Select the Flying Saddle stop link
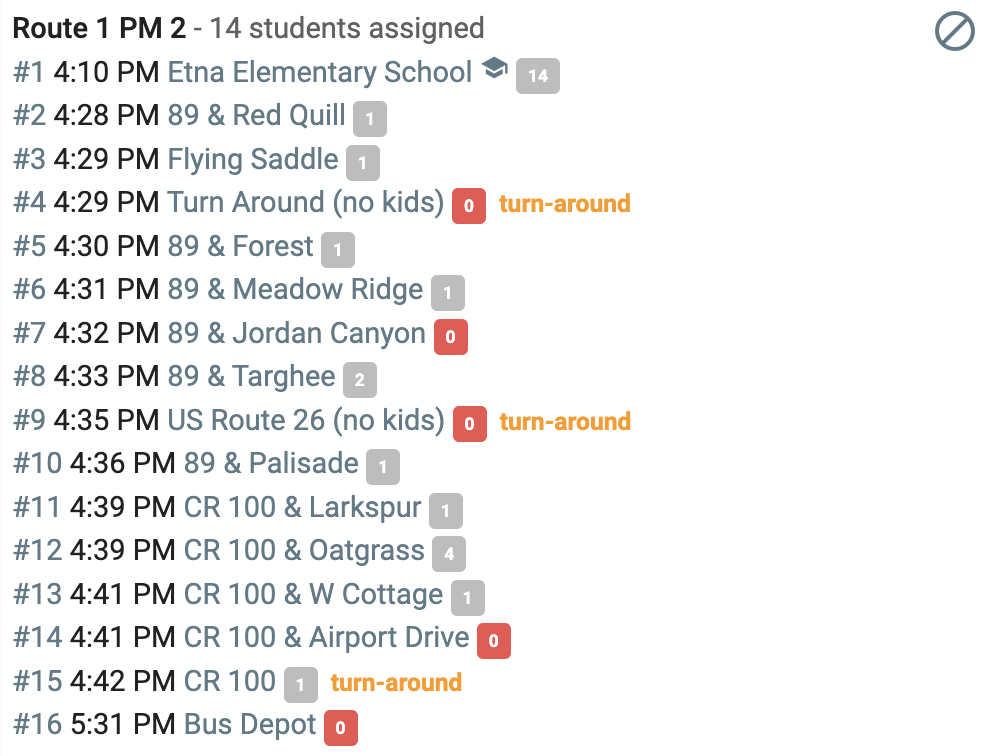Screen dimensions: 984x756 [x=253, y=159]
